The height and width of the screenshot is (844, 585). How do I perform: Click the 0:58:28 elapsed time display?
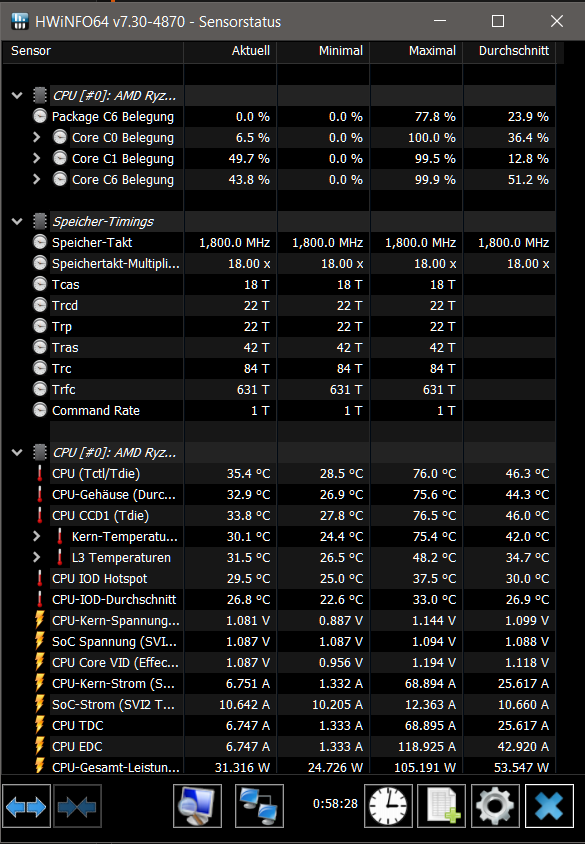(335, 804)
